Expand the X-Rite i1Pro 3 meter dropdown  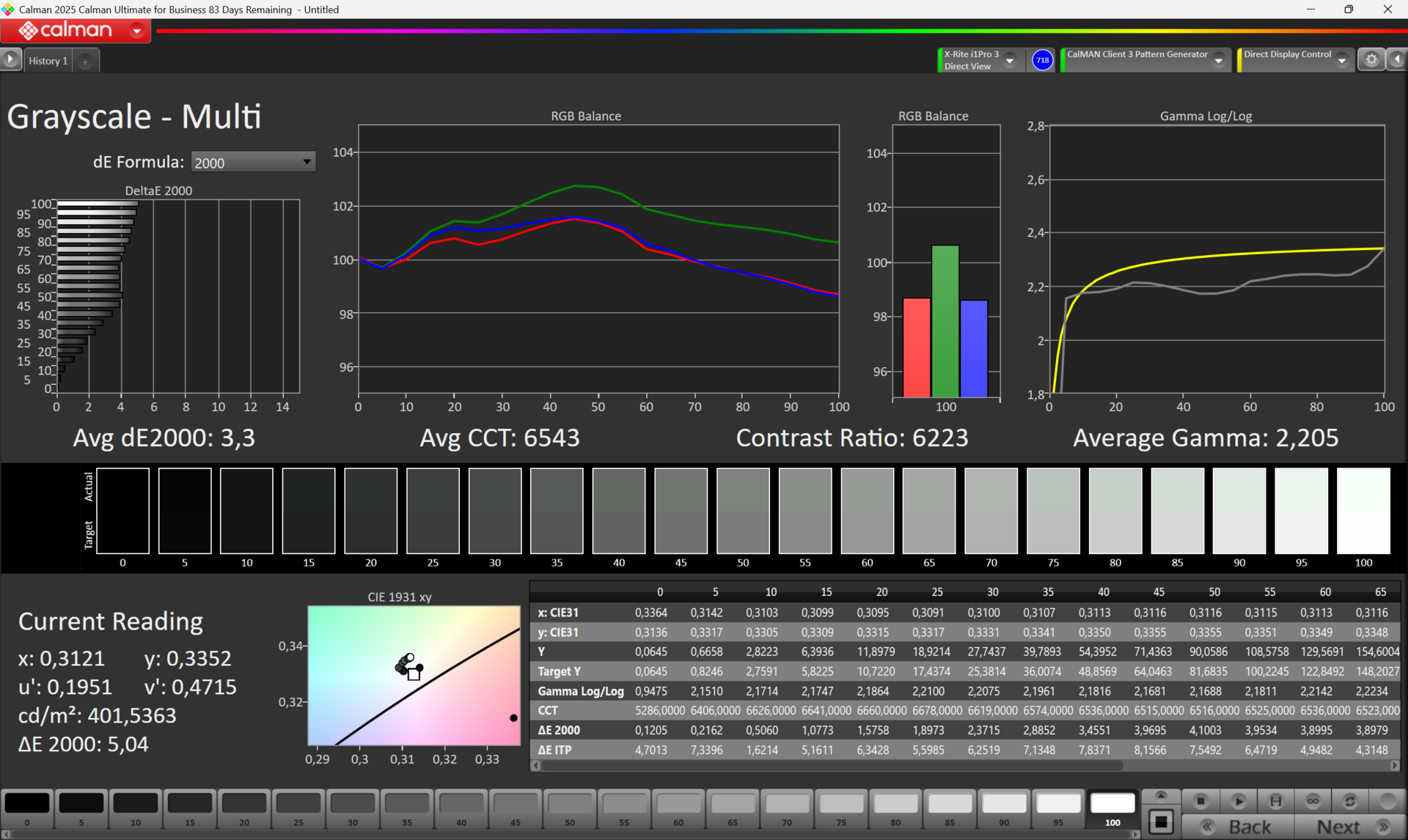click(1010, 61)
